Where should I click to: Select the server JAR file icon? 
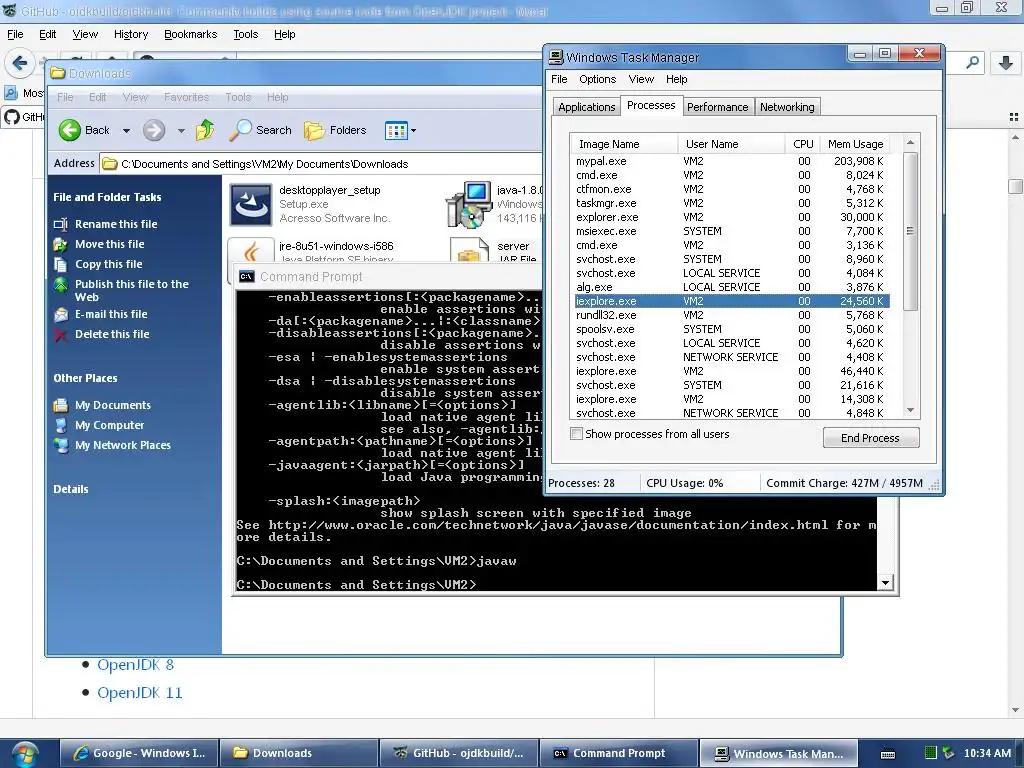pyautogui.click(x=469, y=251)
